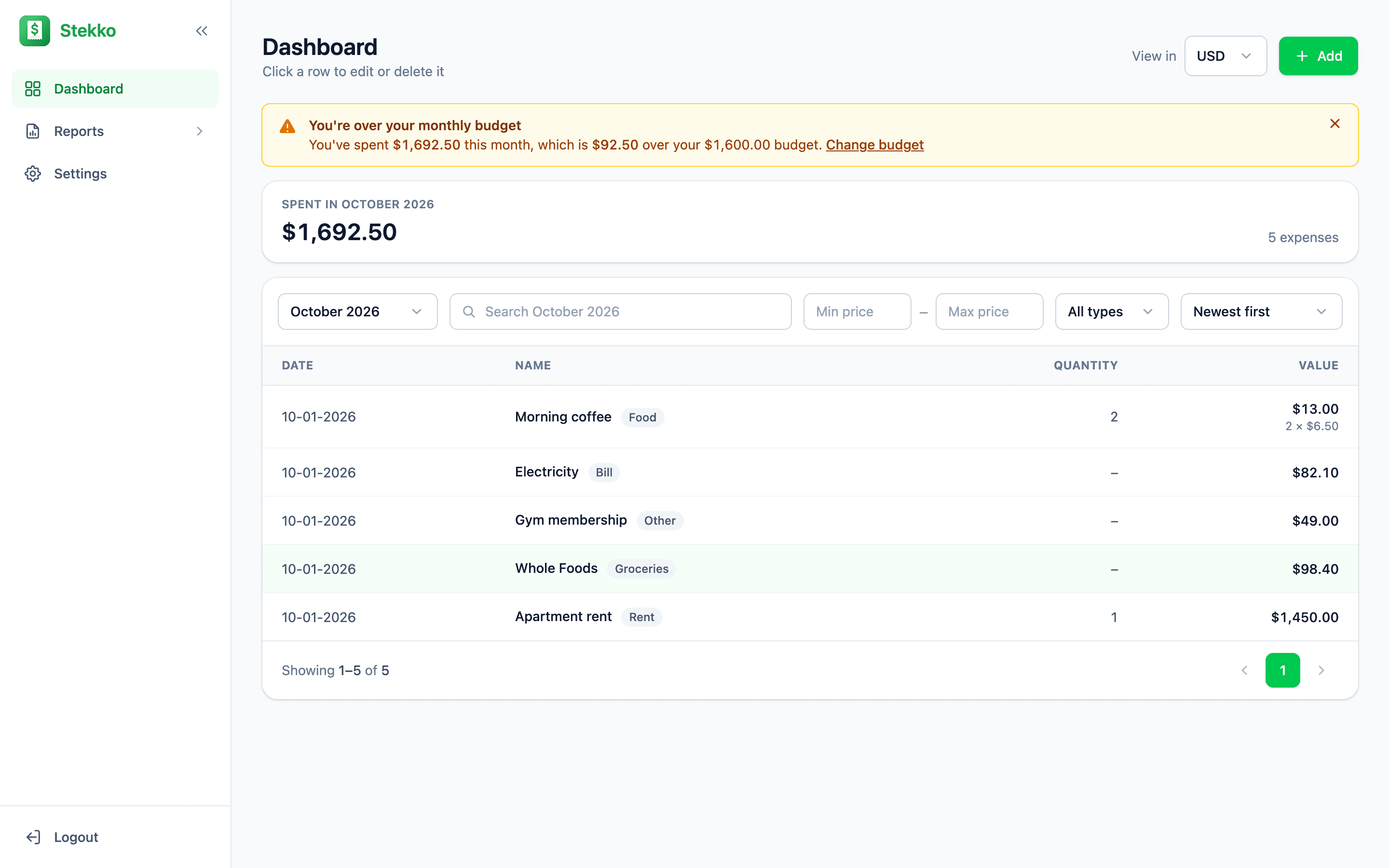
Task: Click the 5 expenses count label
Action: coord(1303,237)
